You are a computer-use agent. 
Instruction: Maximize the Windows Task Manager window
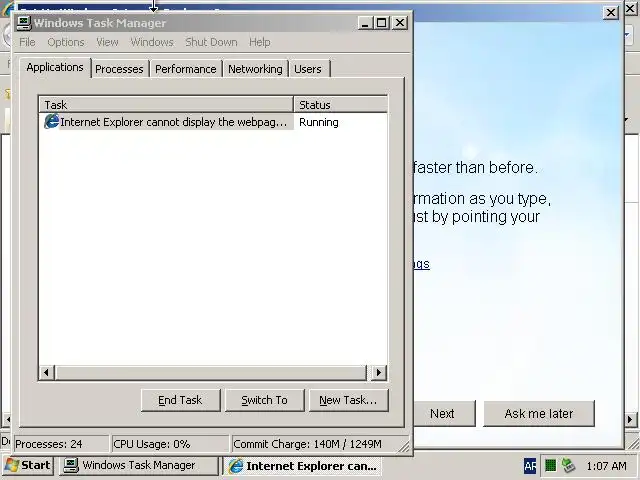[382, 23]
